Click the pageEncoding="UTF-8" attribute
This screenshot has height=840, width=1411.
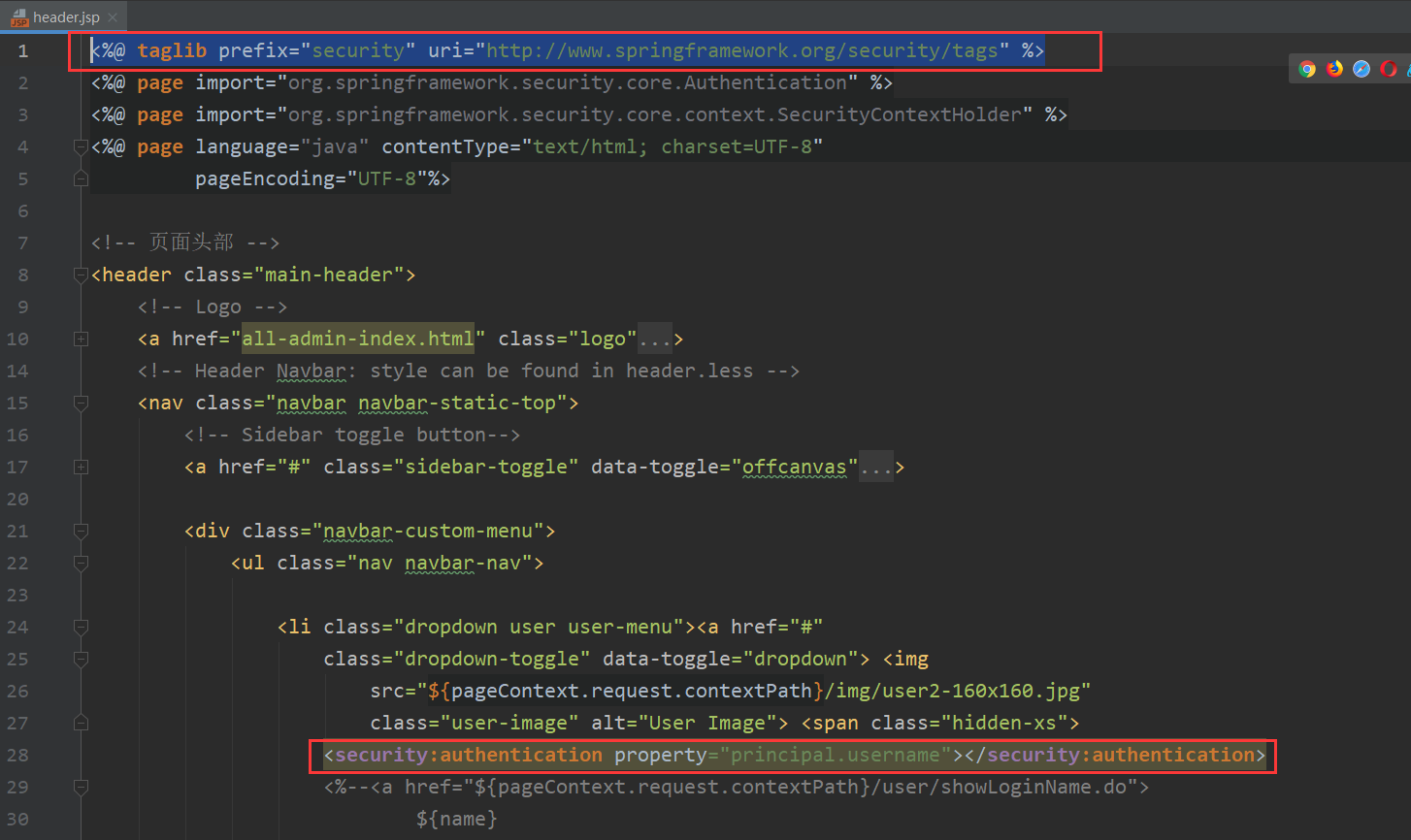tap(312, 178)
